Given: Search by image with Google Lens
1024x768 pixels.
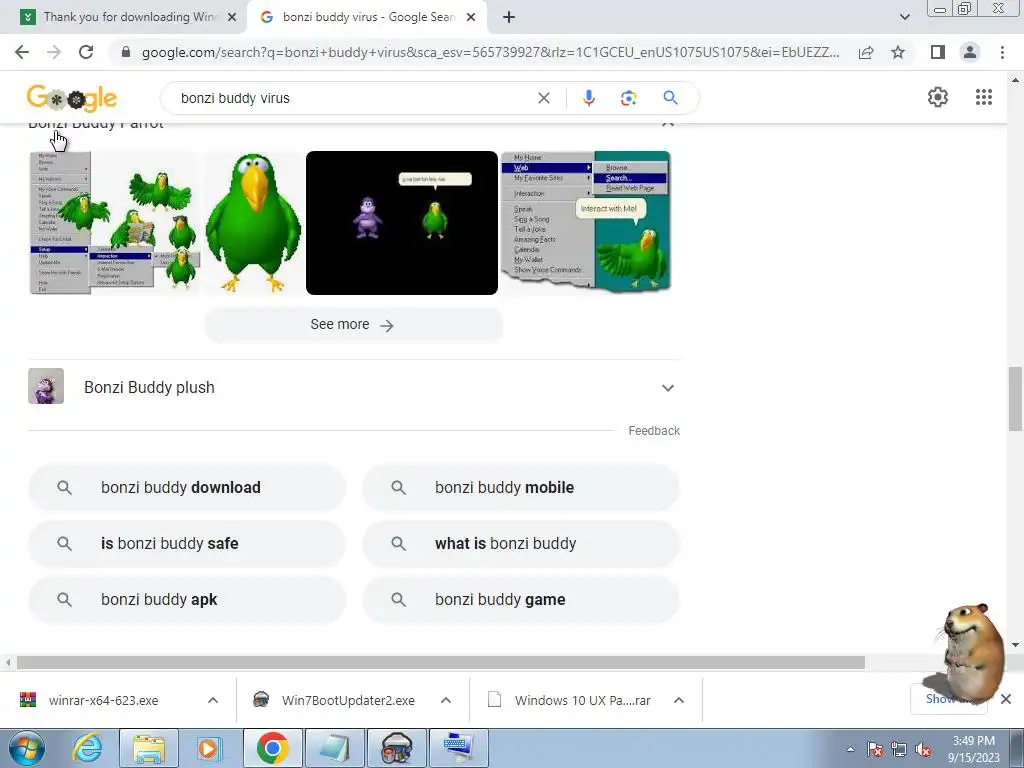Looking at the screenshot, I should tap(628, 98).
